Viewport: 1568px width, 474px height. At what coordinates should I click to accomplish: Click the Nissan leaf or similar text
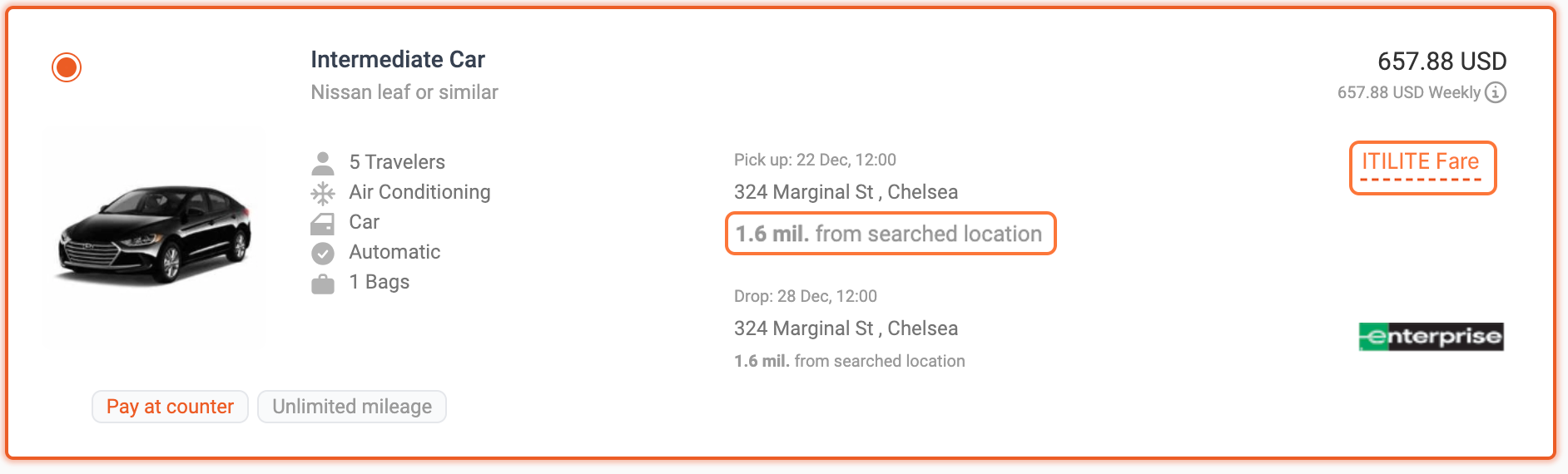point(404,92)
